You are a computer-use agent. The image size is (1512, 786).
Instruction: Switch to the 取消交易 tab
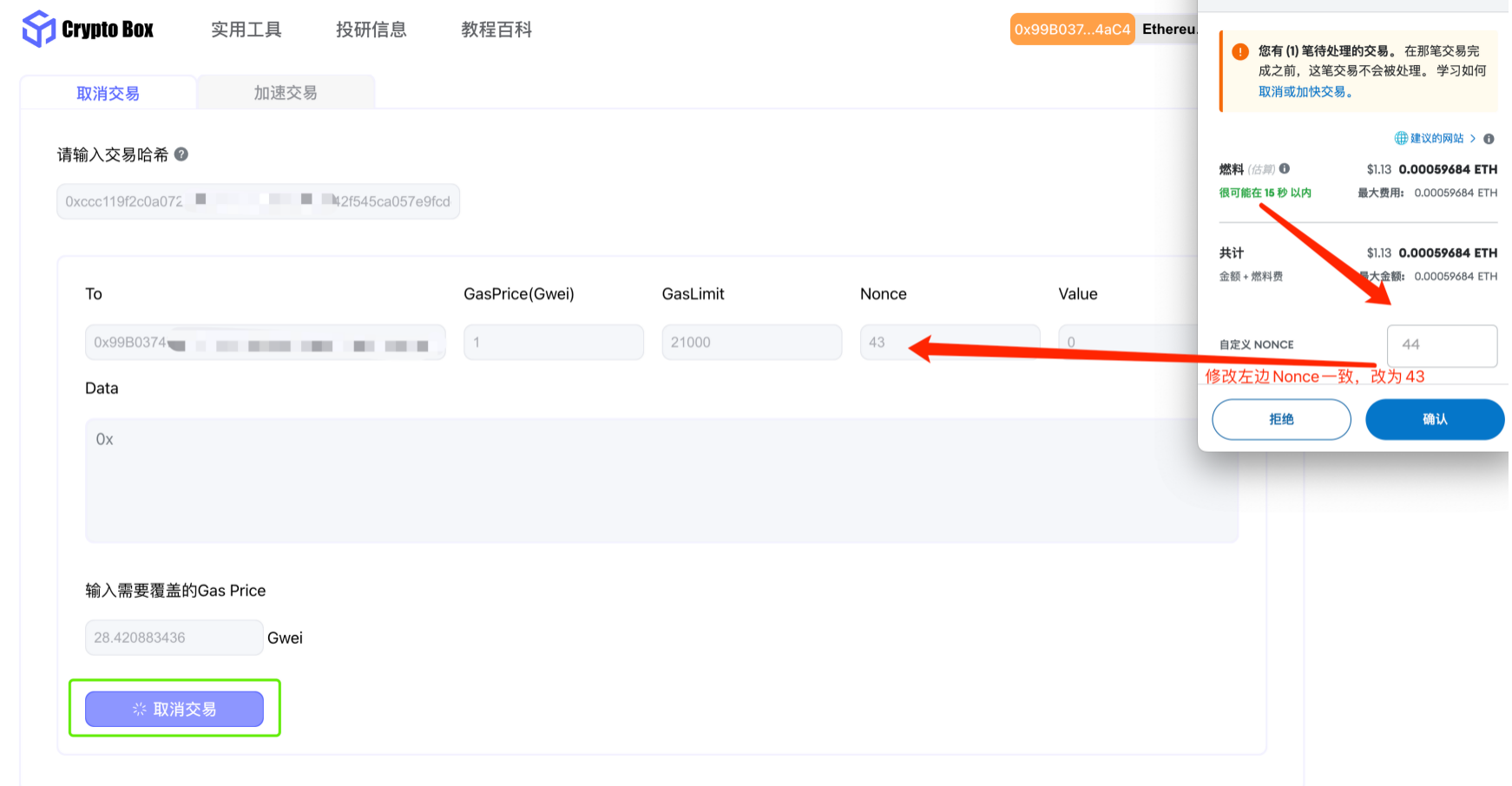pos(108,93)
